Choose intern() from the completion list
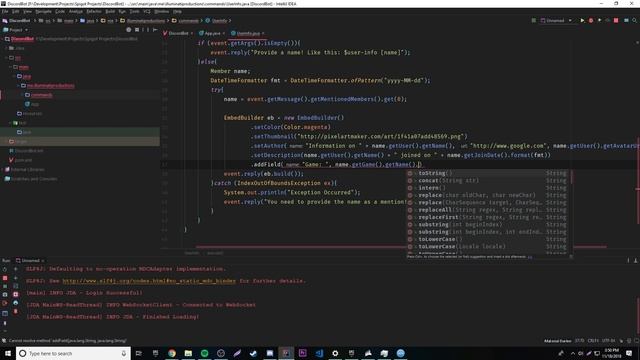The height and width of the screenshot is (360, 640). point(489,188)
